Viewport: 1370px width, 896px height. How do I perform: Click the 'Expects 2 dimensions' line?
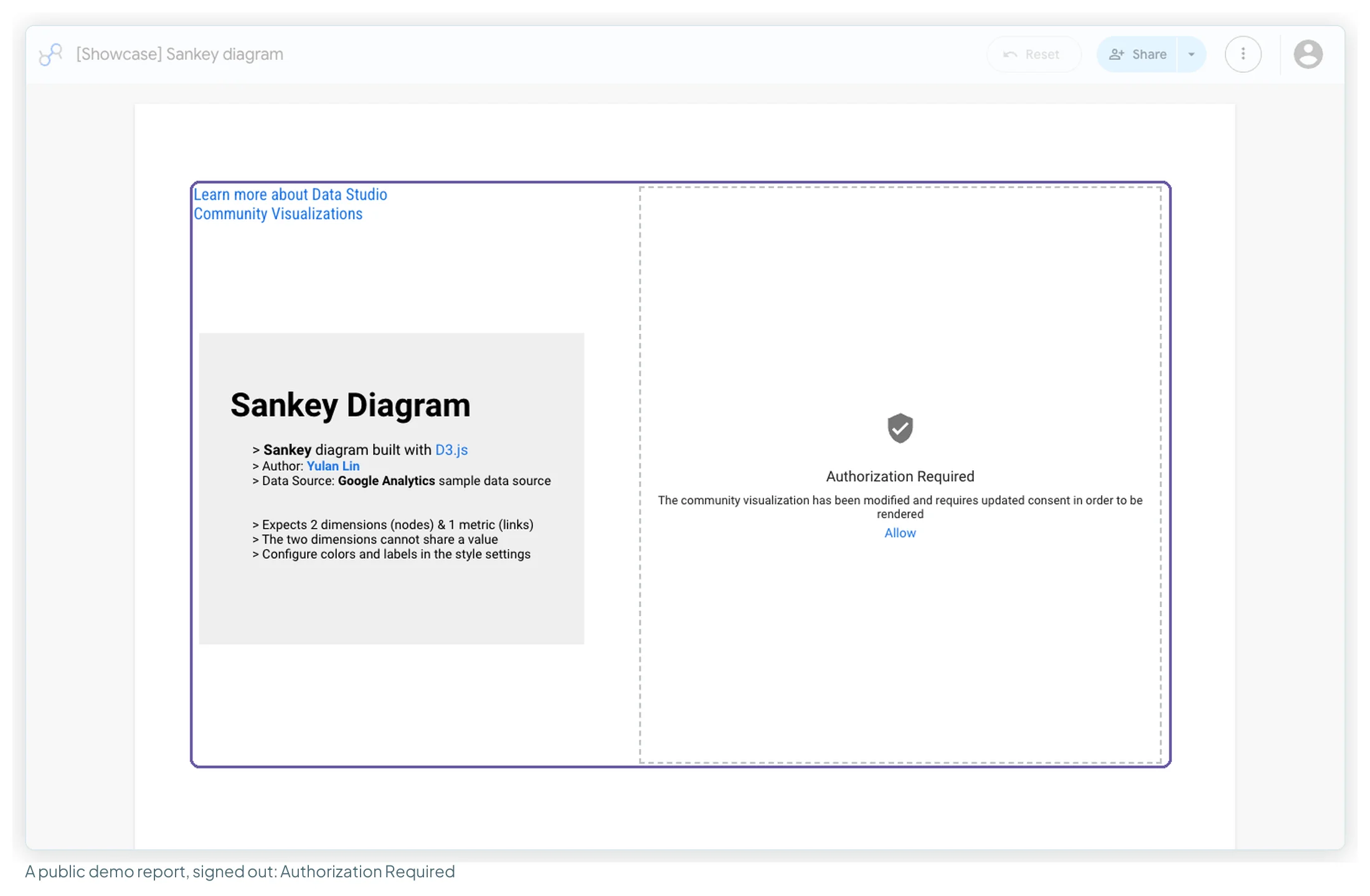[393, 525]
